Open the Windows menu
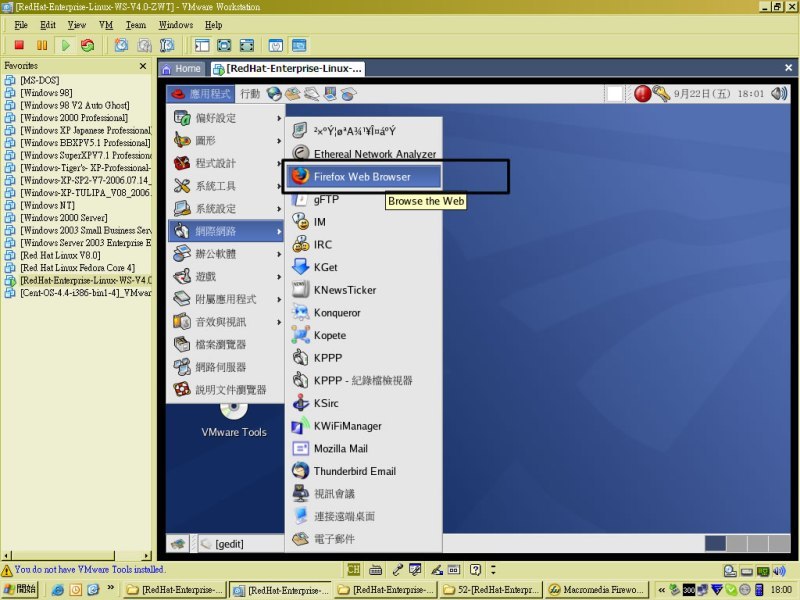 click(176, 25)
